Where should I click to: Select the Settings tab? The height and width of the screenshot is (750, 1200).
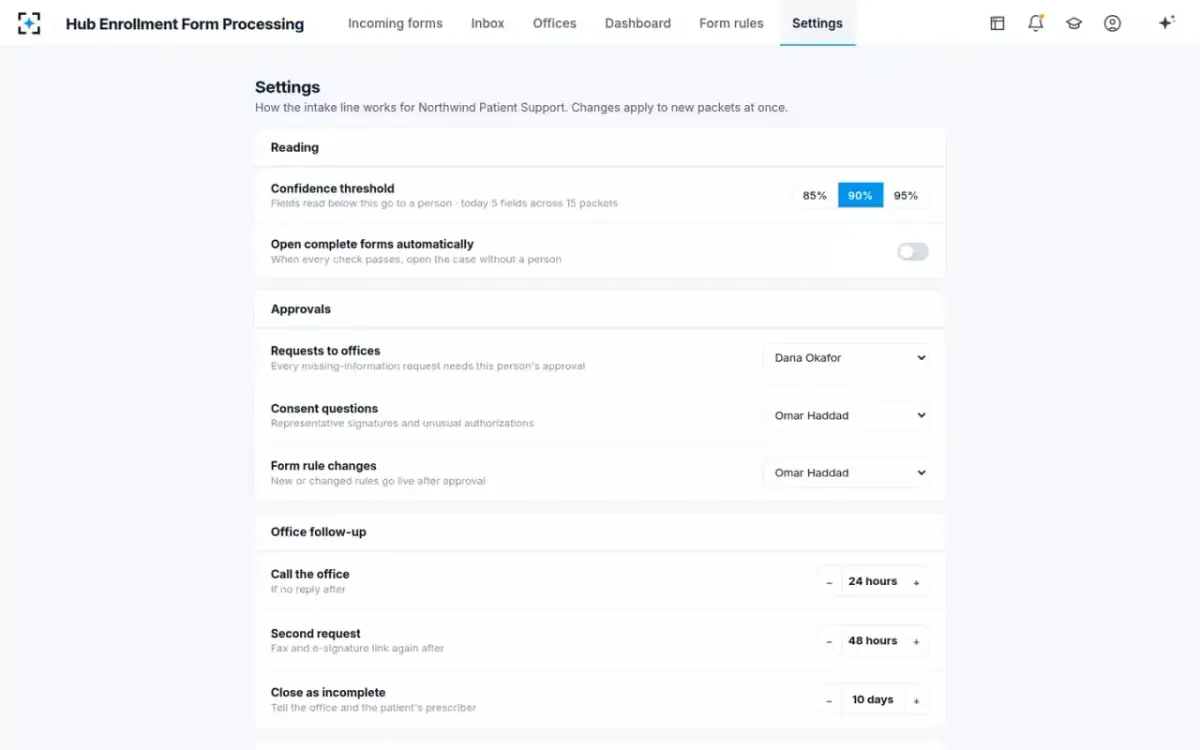(817, 23)
